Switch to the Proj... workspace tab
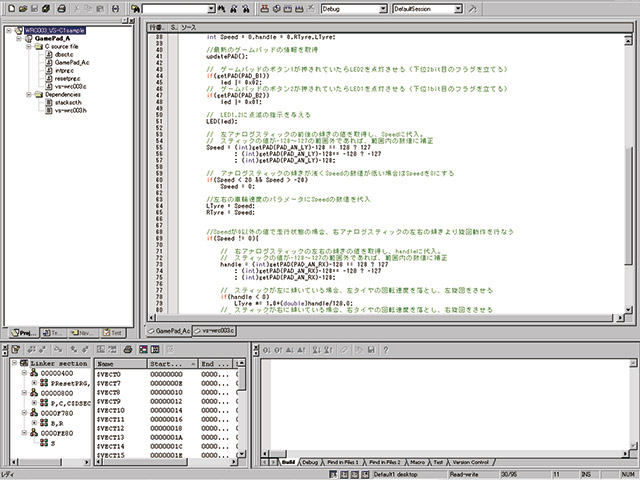The image size is (640, 480). click(x=23, y=333)
